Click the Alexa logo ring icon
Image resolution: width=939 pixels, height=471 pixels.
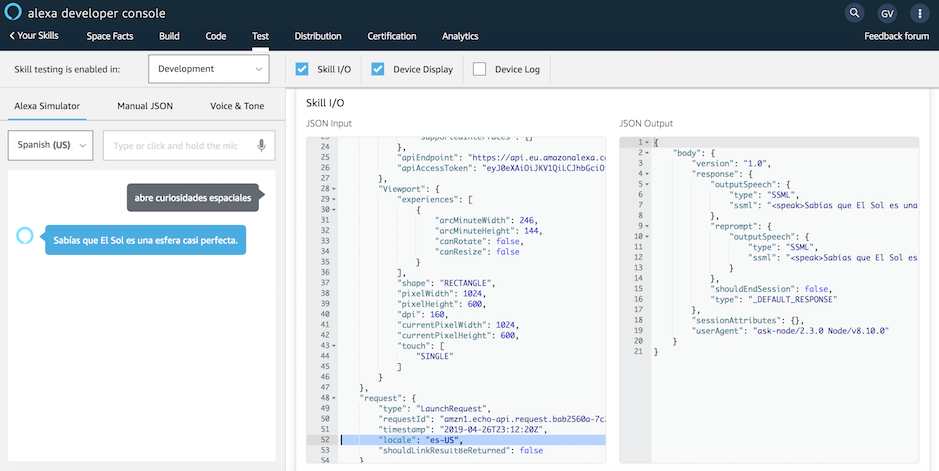[13, 13]
